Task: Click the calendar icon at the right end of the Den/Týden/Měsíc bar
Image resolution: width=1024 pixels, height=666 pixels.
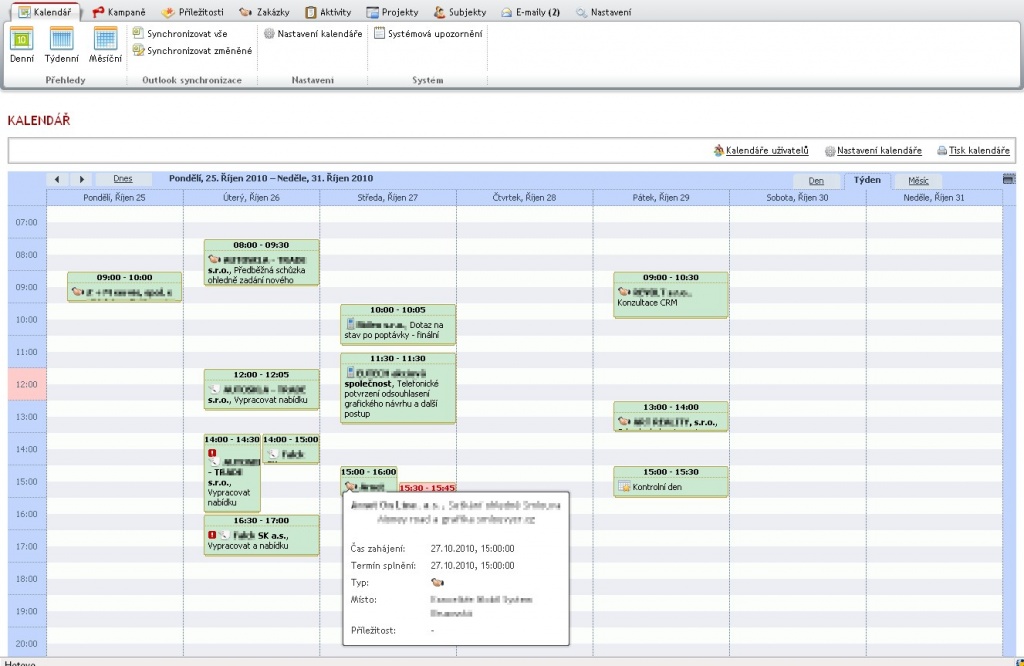Action: click(x=1009, y=179)
